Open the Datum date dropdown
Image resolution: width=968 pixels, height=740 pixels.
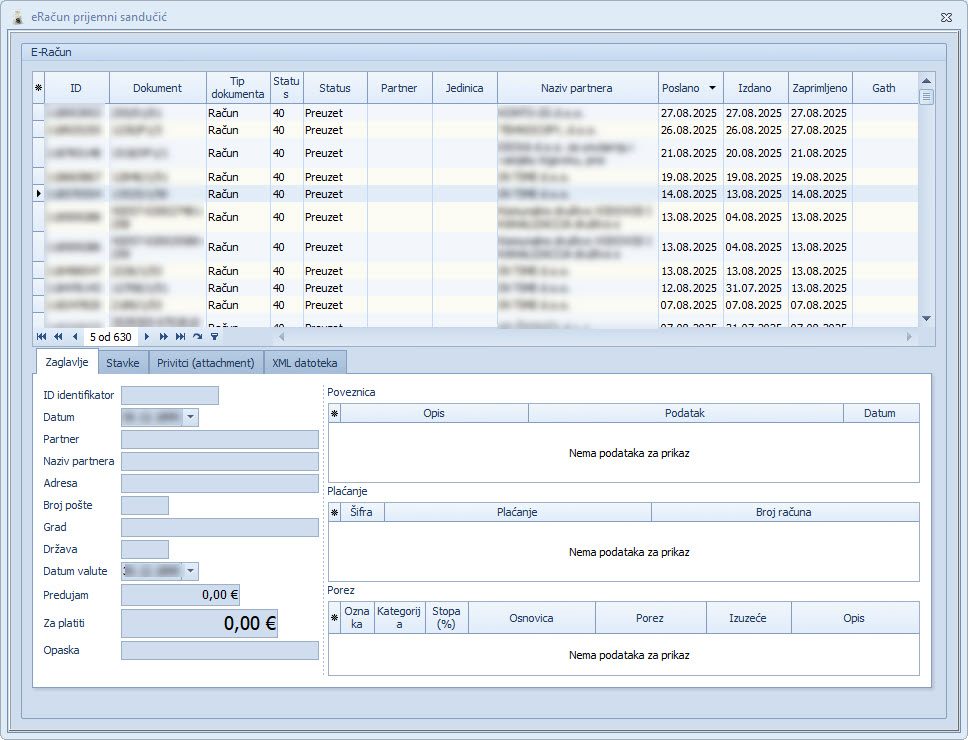(190, 418)
